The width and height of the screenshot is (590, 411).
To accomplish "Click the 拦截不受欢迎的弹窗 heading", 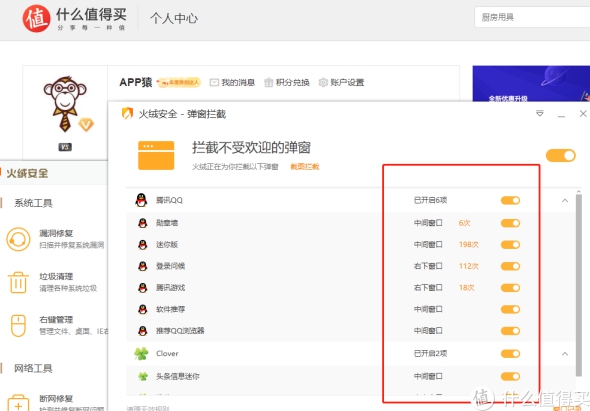I will tap(251, 148).
